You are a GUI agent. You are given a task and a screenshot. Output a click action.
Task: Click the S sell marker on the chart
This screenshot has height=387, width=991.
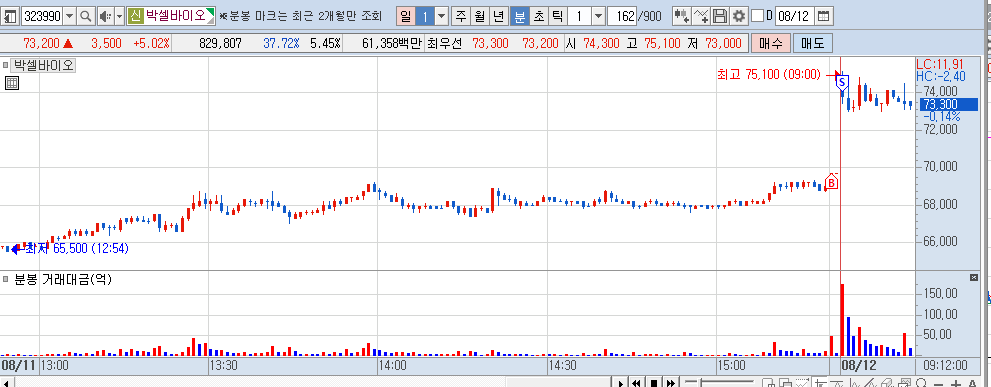[x=842, y=82]
